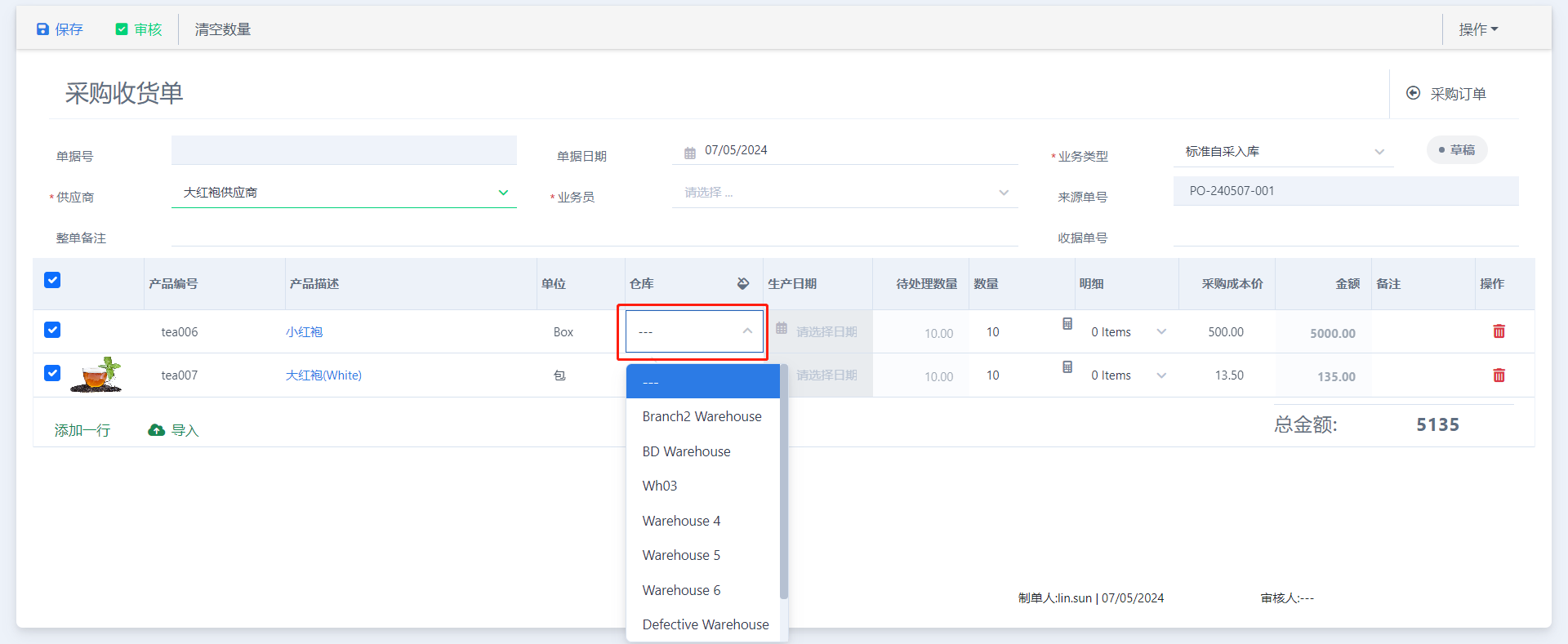Select the blank --- warehouse option
Image resolution: width=1568 pixels, height=644 pixels.
coord(703,382)
